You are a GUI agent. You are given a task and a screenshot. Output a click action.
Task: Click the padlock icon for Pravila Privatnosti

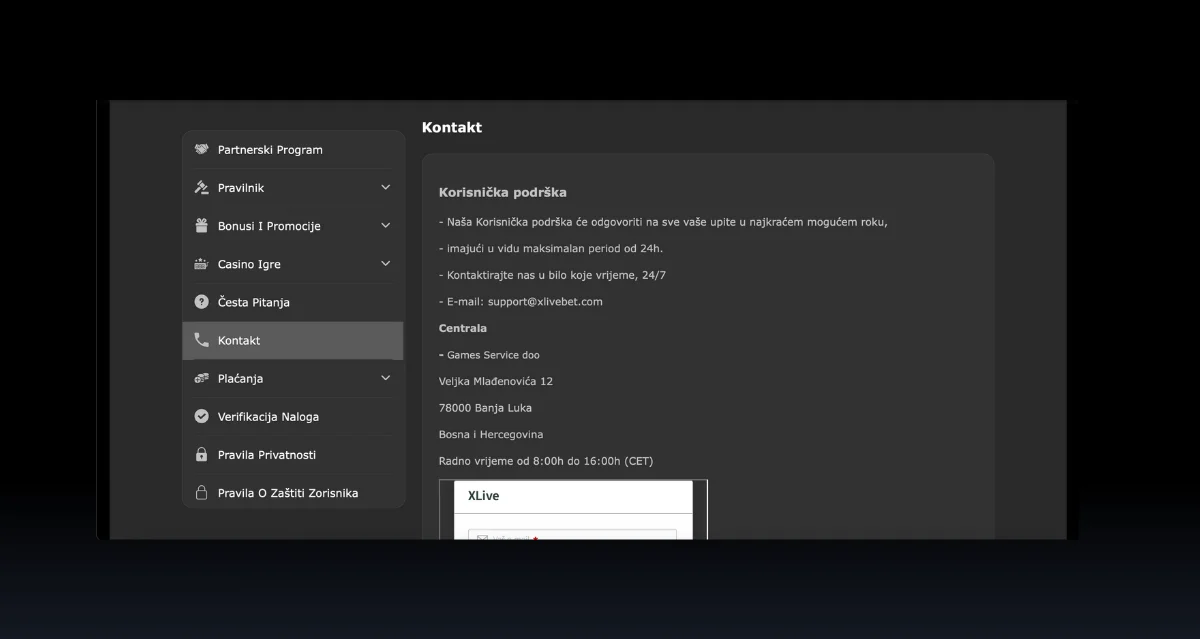pos(201,454)
